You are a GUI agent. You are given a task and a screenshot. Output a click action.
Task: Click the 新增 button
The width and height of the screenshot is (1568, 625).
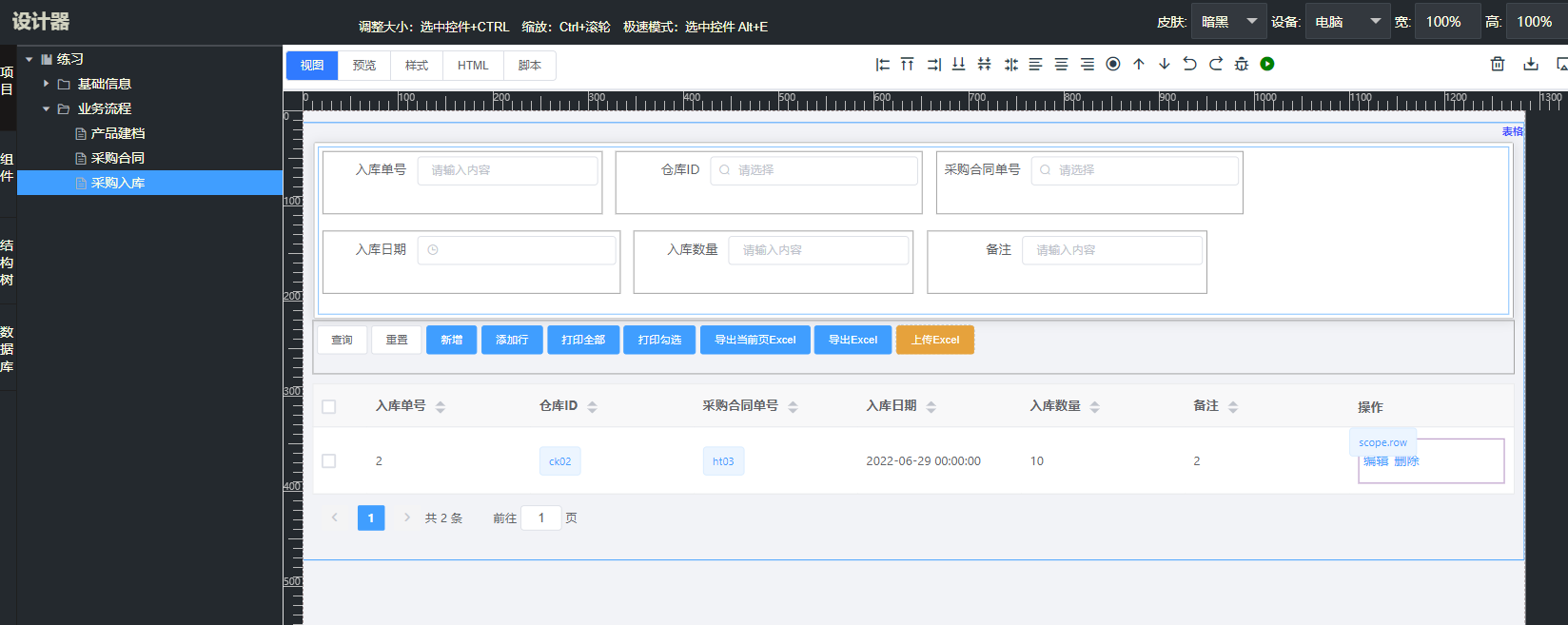tap(452, 340)
